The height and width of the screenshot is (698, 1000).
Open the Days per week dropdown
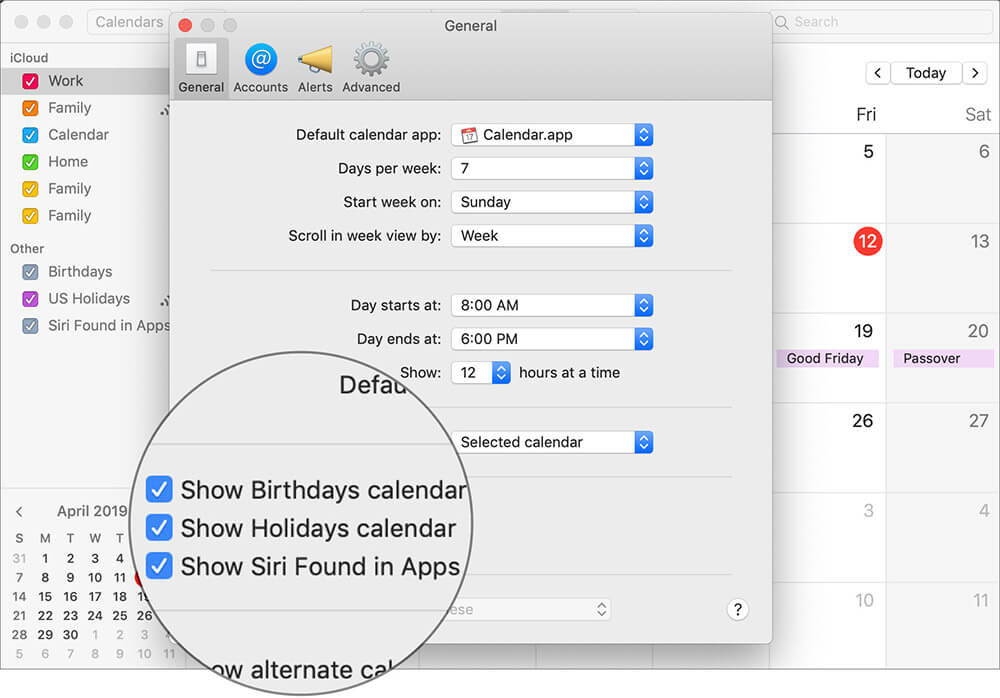(643, 168)
